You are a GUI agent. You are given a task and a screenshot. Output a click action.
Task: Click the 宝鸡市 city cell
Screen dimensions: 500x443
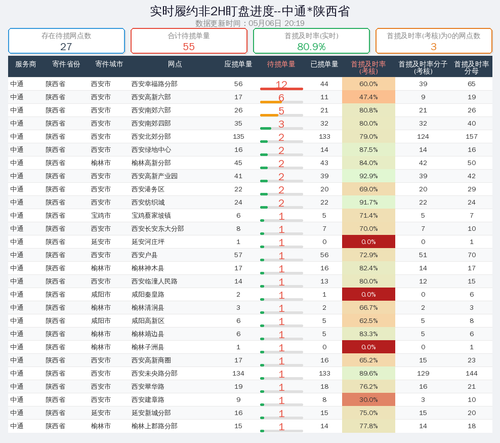[x=101, y=216]
